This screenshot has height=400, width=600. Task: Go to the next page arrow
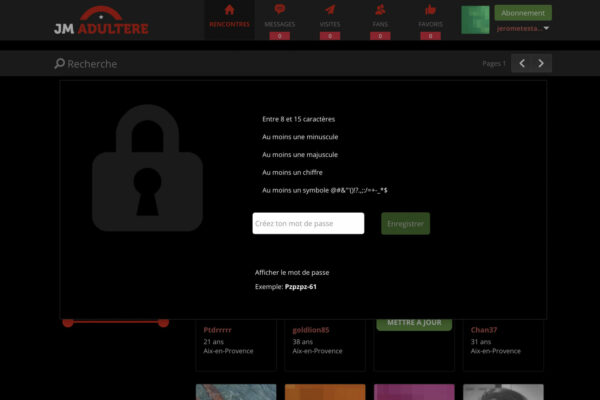point(541,63)
